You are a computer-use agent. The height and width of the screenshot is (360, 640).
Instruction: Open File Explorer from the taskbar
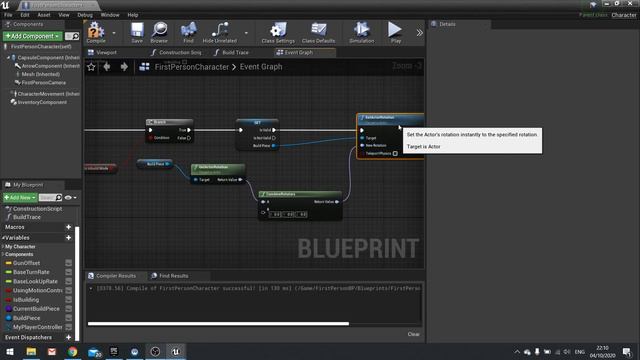31,351
